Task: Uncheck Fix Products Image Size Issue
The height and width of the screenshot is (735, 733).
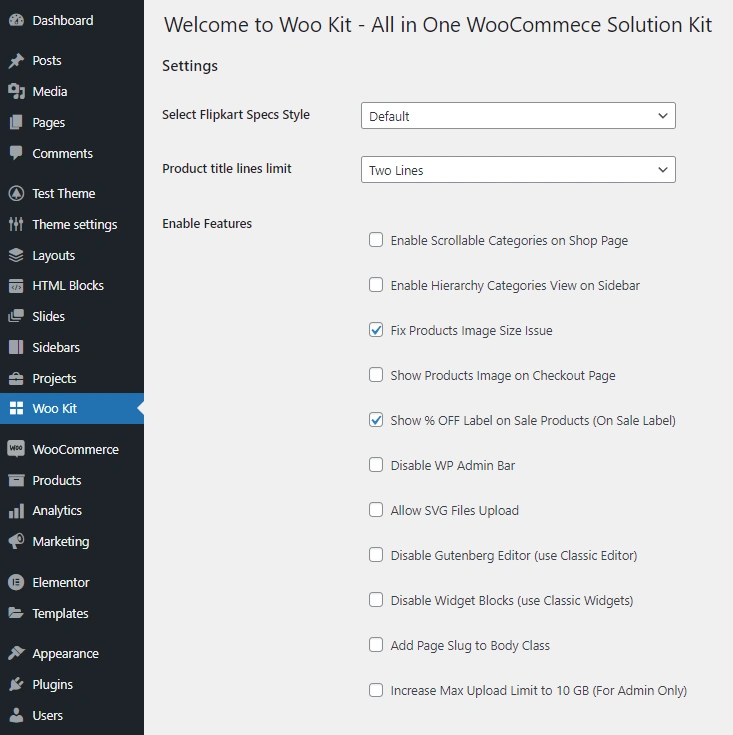Action: click(x=376, y=330)
